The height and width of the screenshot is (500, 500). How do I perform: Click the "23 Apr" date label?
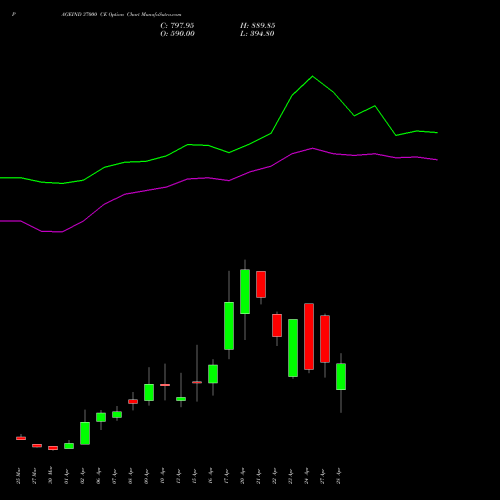pos(291,476)
